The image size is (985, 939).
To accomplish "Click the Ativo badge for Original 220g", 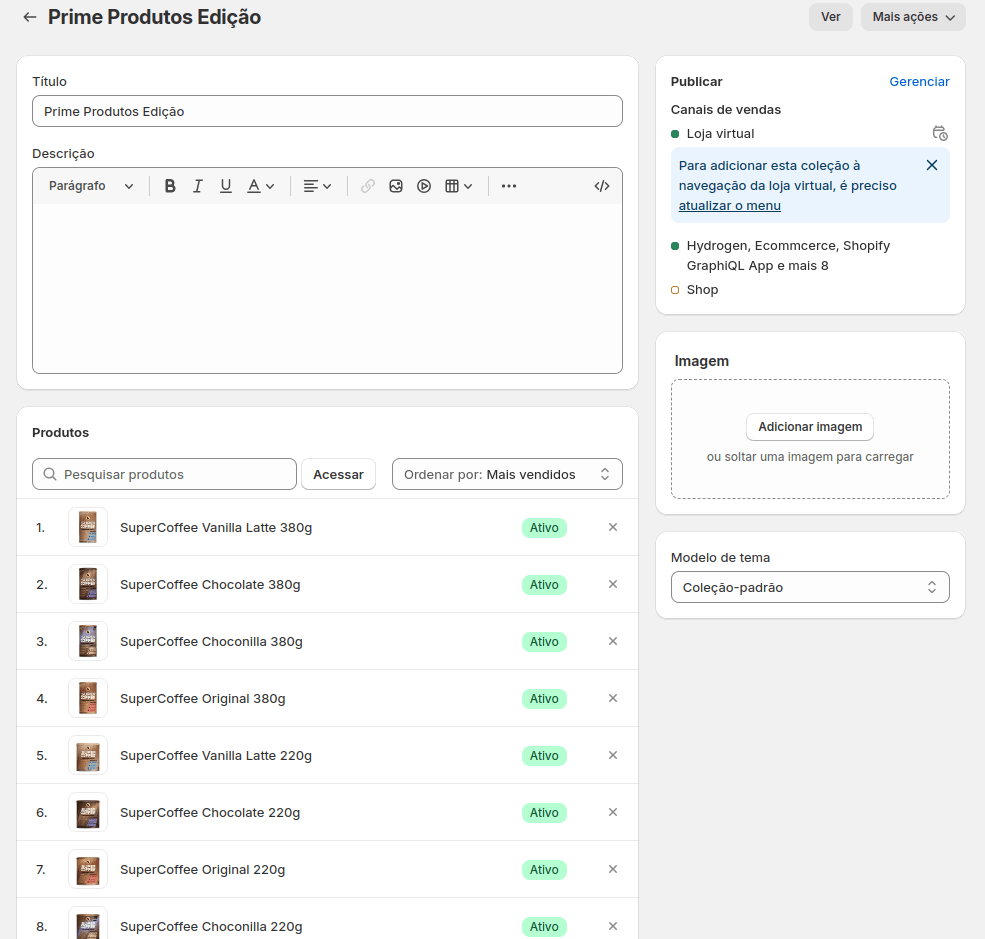I will [x=544, y=870].
